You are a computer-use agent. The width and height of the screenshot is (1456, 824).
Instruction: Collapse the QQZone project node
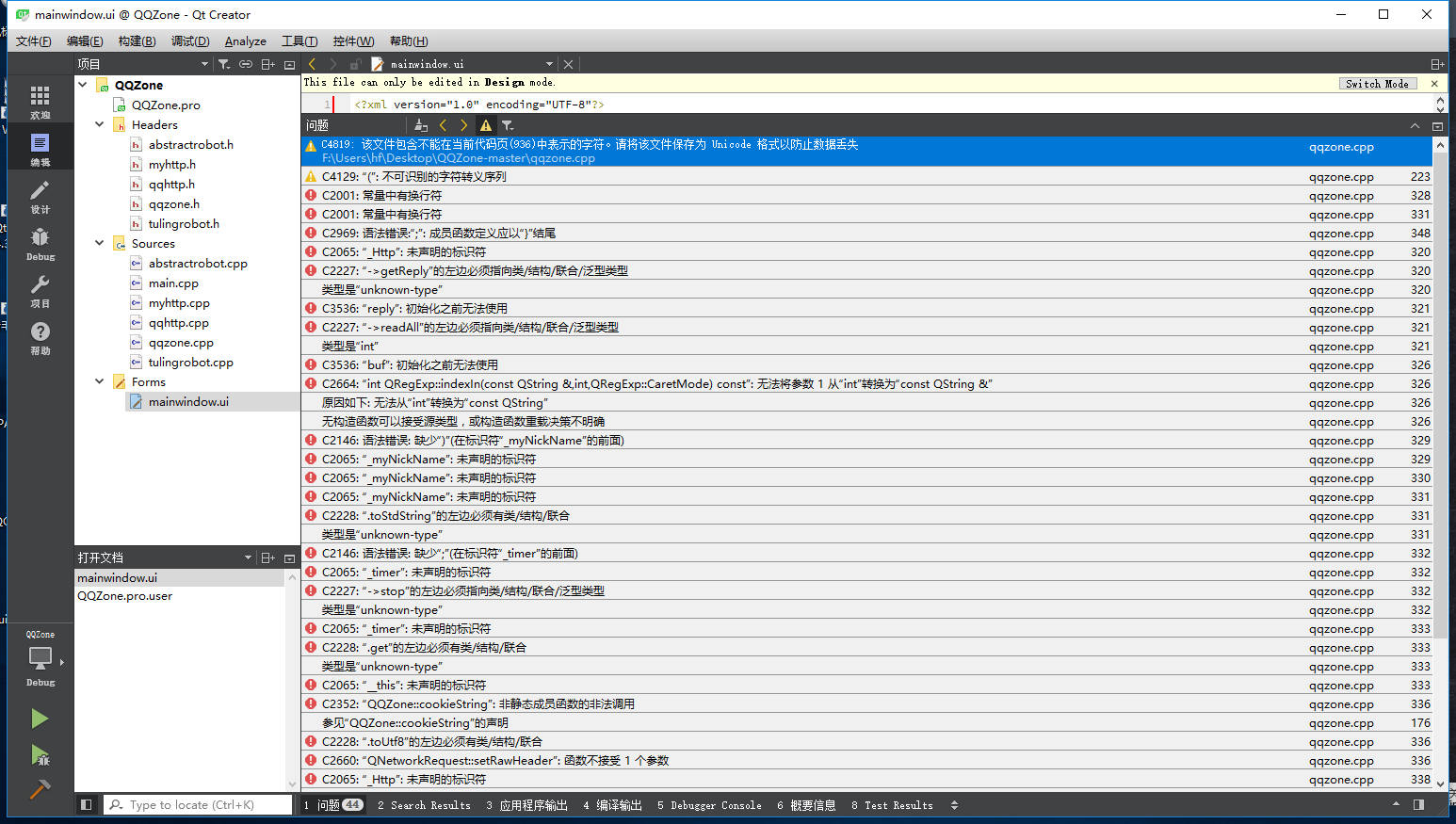coord(83,85)
